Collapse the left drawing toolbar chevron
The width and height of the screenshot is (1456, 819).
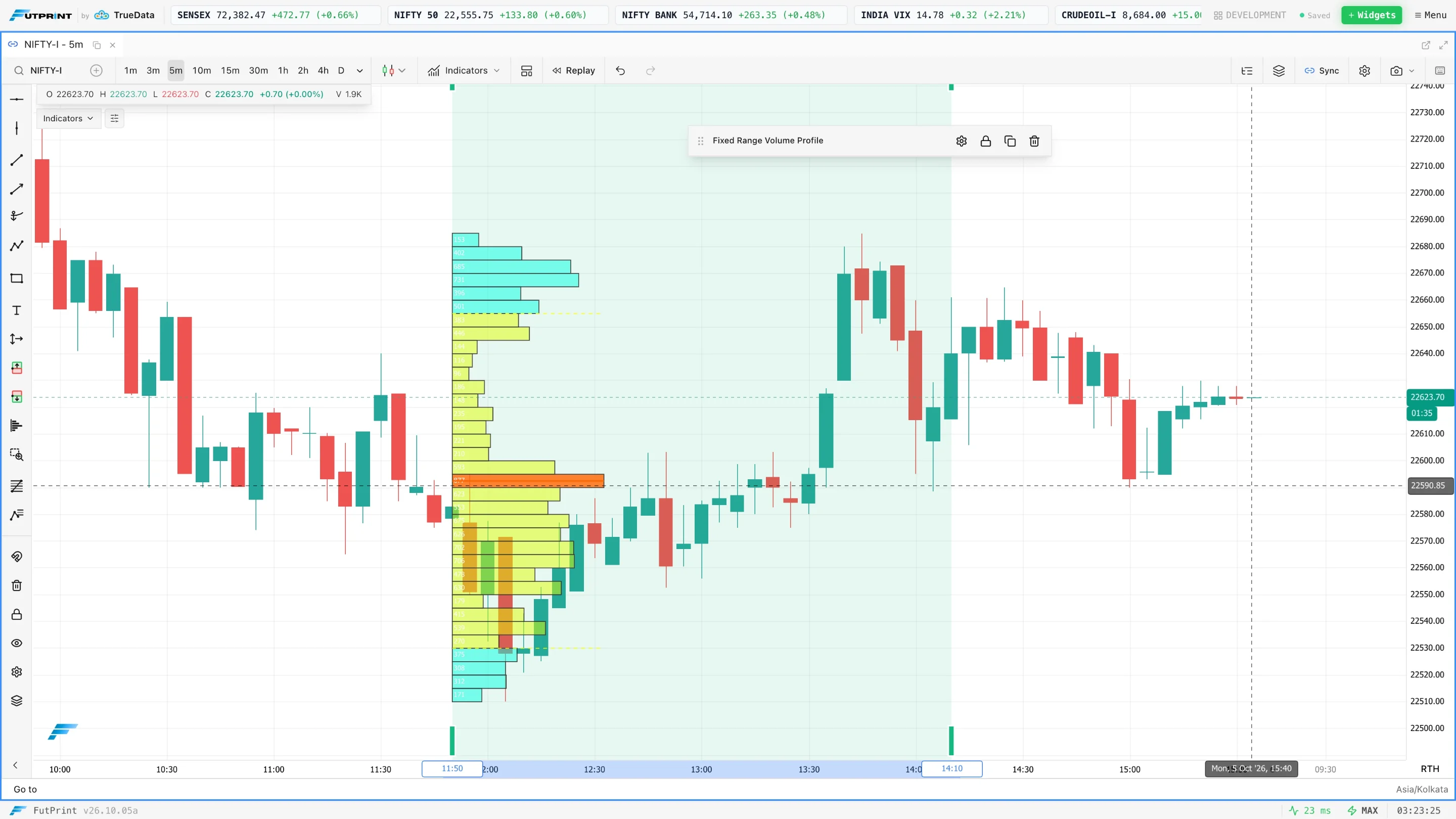tap(15, 765)
